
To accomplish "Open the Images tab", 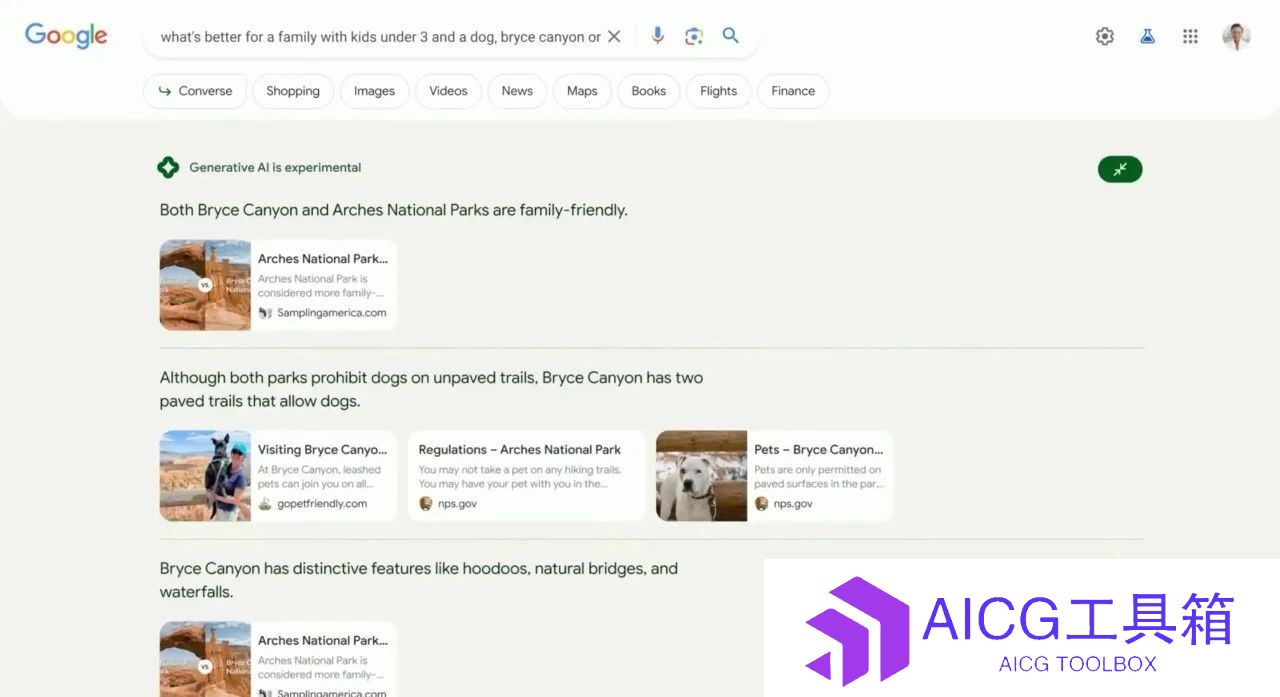I will coord(374,91).
